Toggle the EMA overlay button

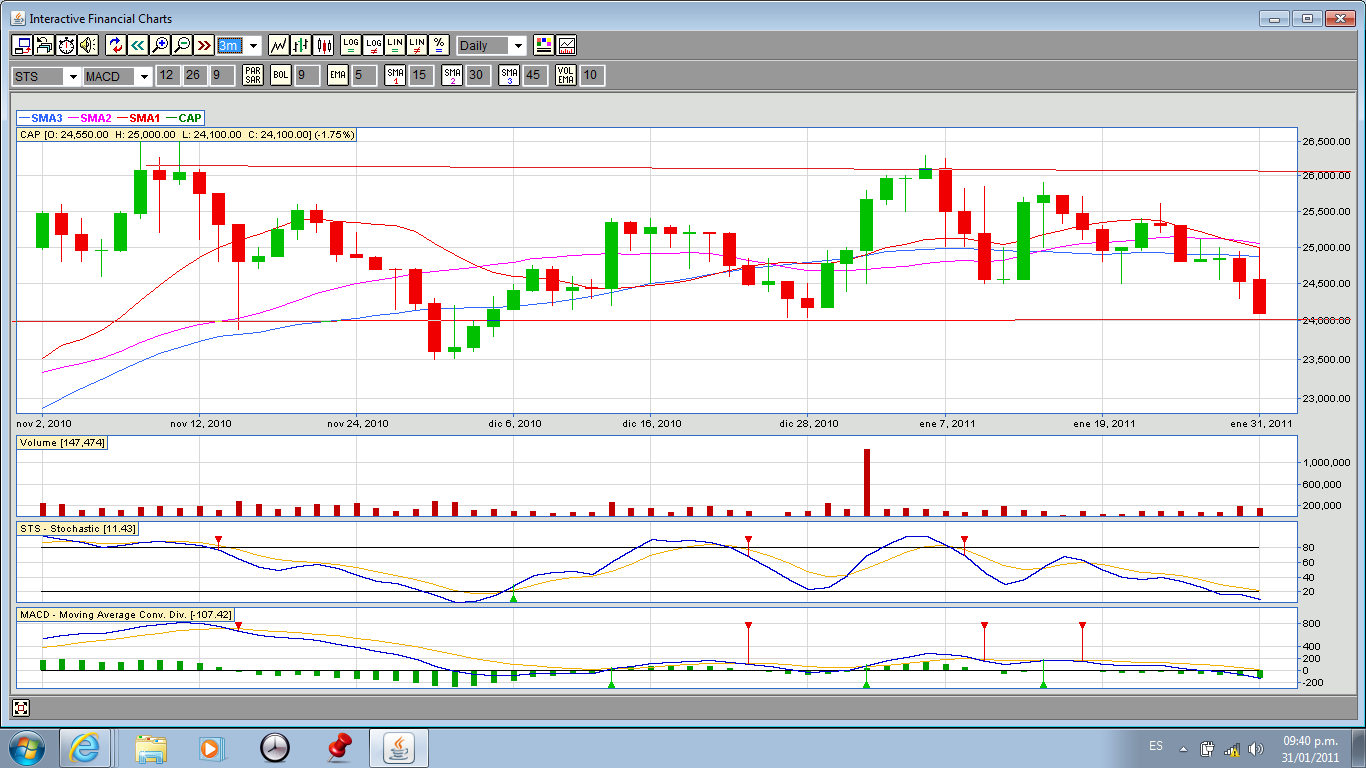pos(337,76)
